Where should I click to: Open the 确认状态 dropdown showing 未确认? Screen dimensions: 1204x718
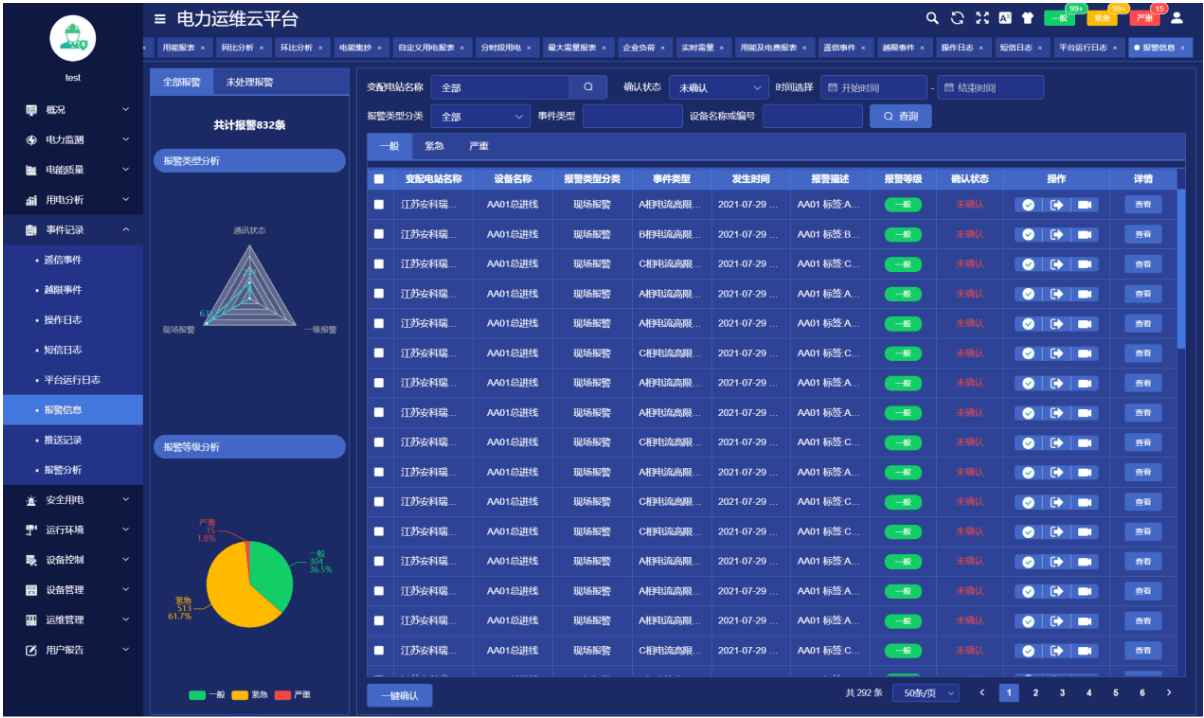pos(718,88)
